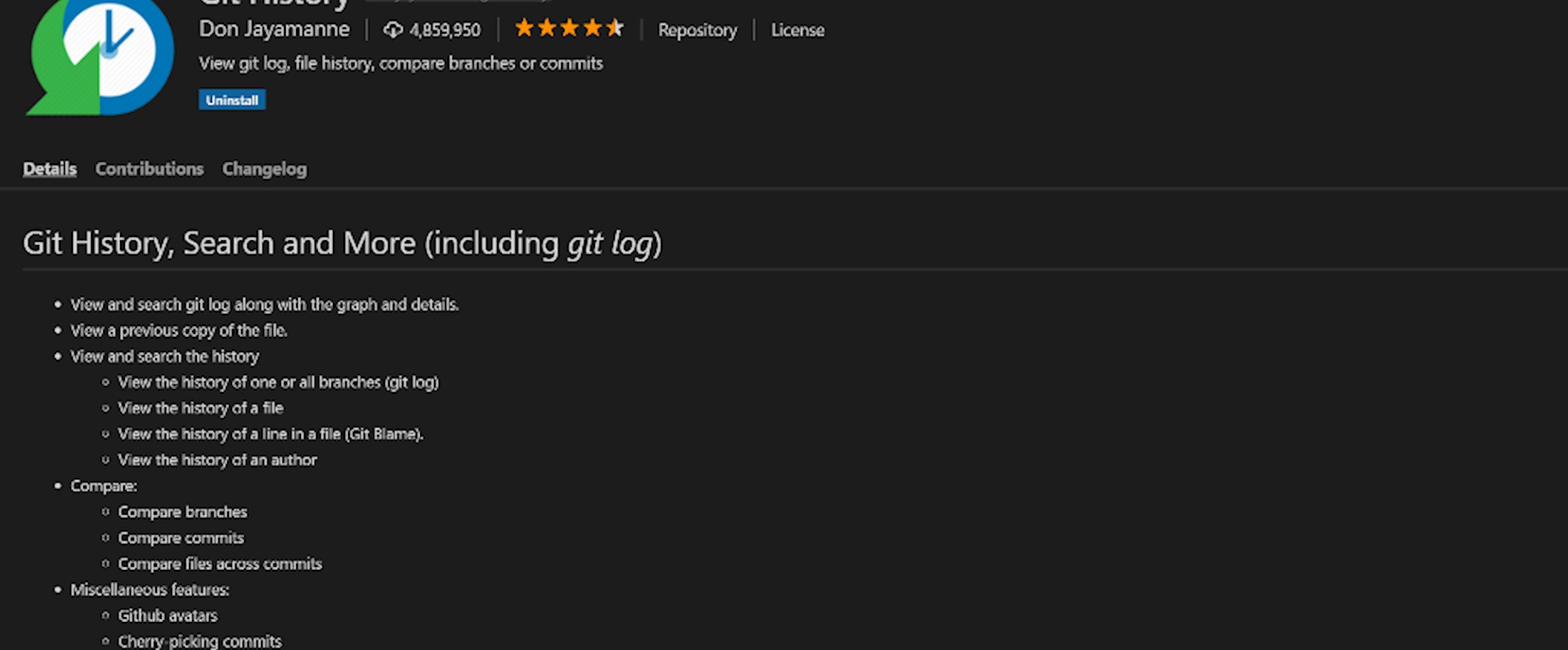Screen dimensions: 1568x650
Task: Uninstall the Git History extension
Action: (231, 99)
